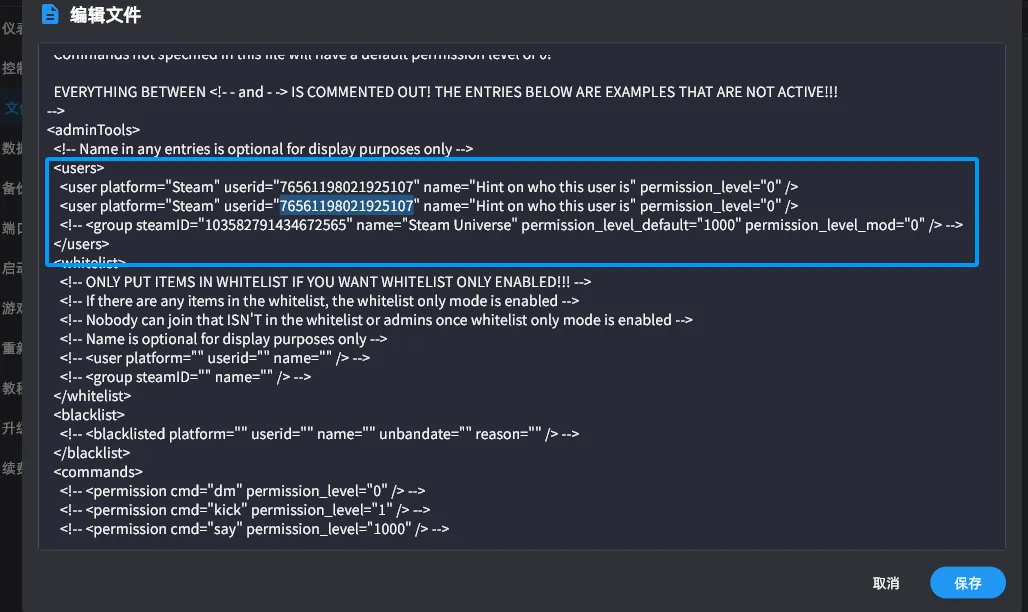Select the highlighted blue 文 sidebar item
This screenshot has height=612, width=1028.
(12, 108)
